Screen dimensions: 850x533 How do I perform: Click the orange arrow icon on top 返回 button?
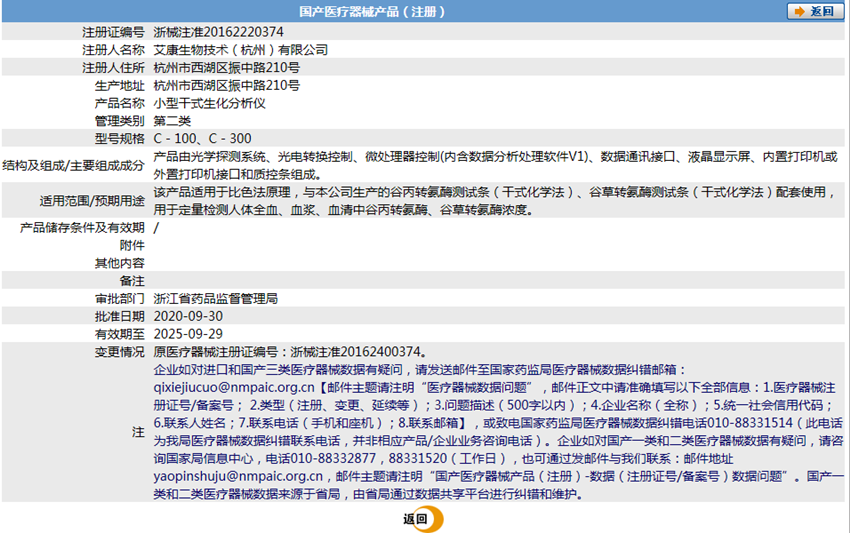tap(799, 11)
